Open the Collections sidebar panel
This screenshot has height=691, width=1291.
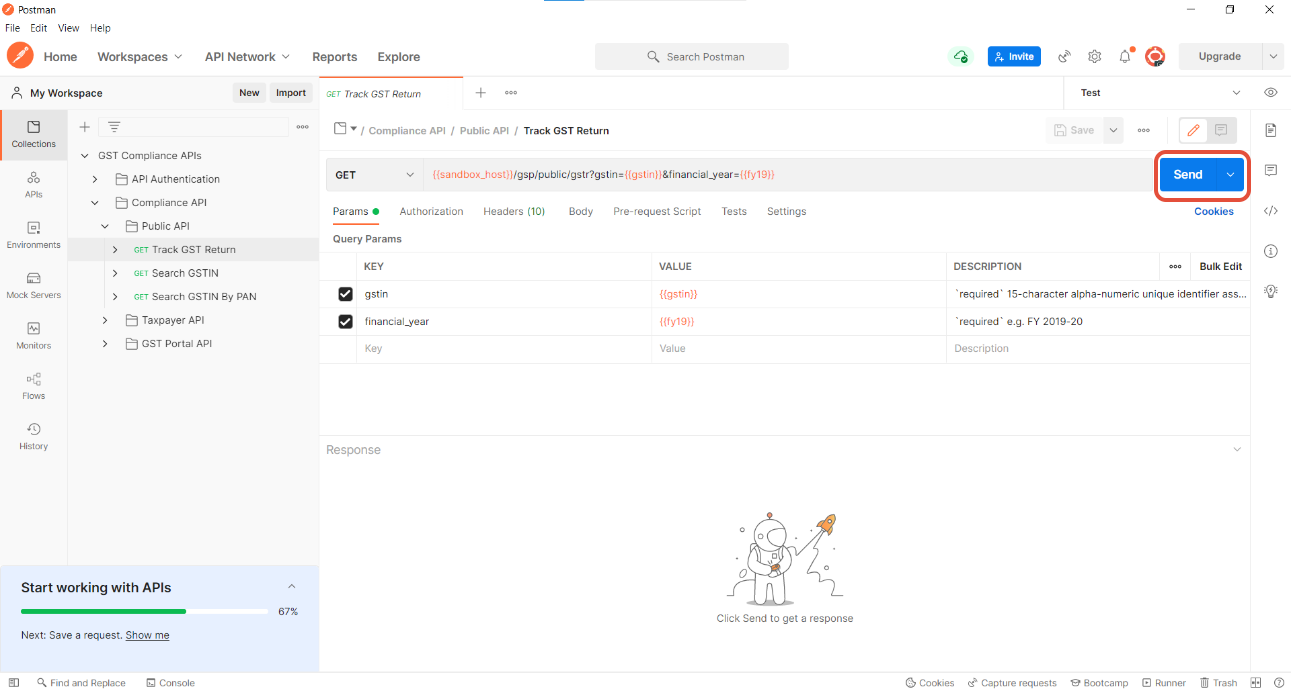click(x=33, y=134)
